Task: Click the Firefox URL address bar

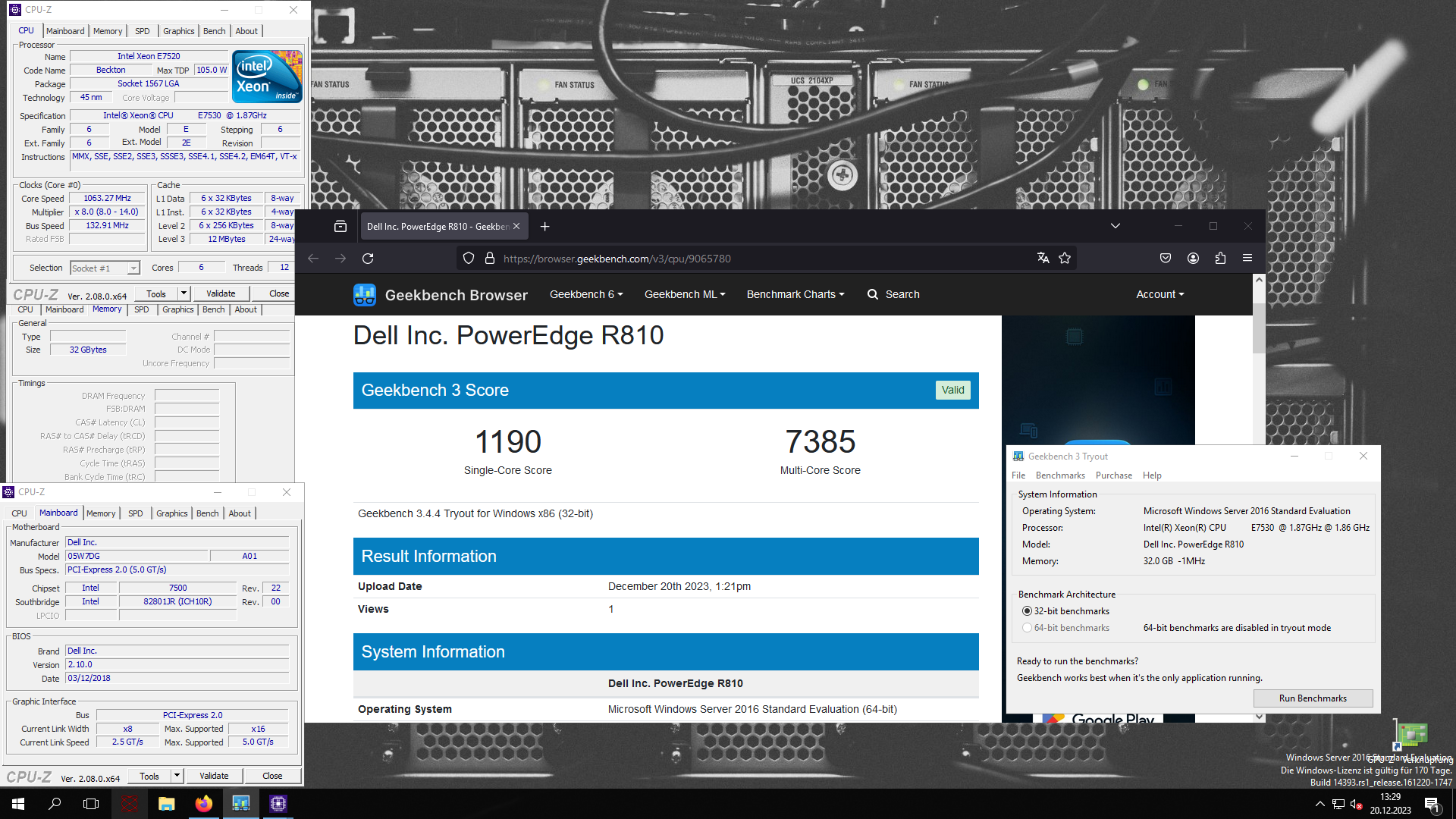Action: pos(766,259)
